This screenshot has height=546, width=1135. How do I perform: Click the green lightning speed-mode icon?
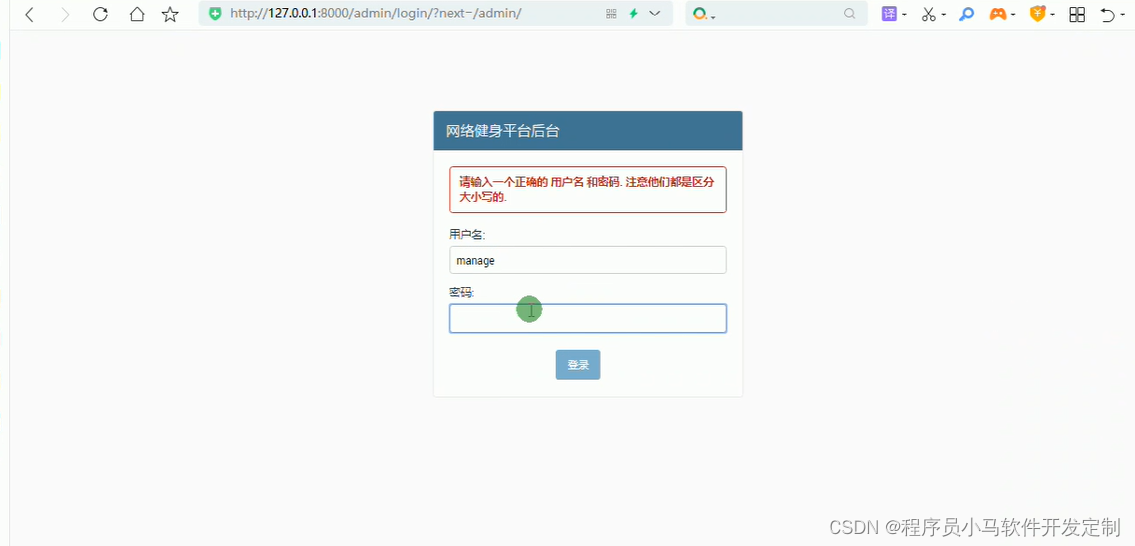click(633, 14)
